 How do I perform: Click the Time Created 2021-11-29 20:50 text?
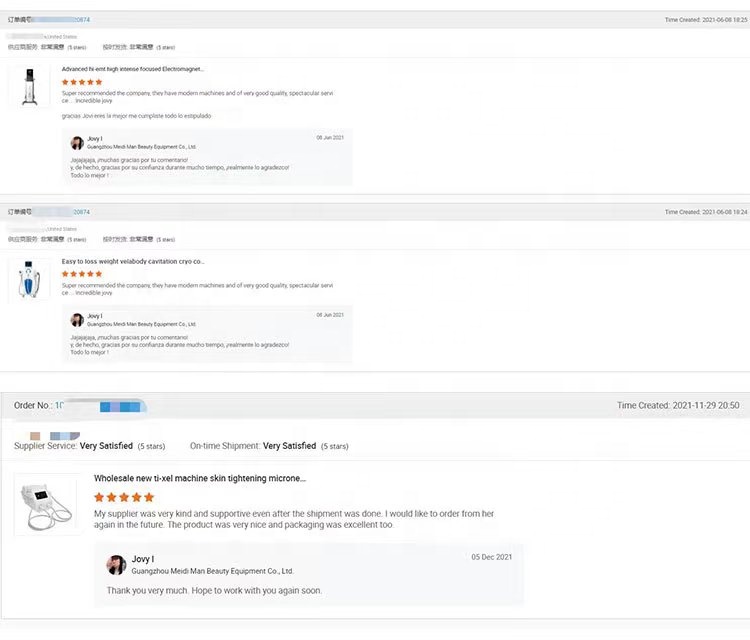[678, 405]
